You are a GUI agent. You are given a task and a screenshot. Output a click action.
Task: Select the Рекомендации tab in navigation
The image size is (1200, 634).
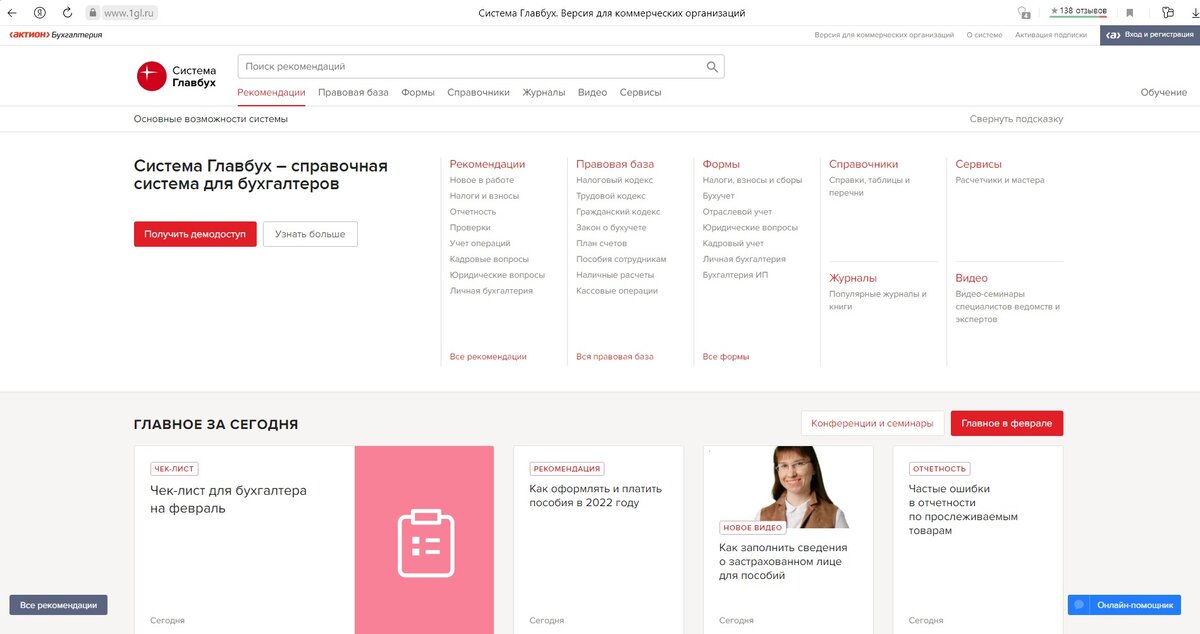coord(271,92)
